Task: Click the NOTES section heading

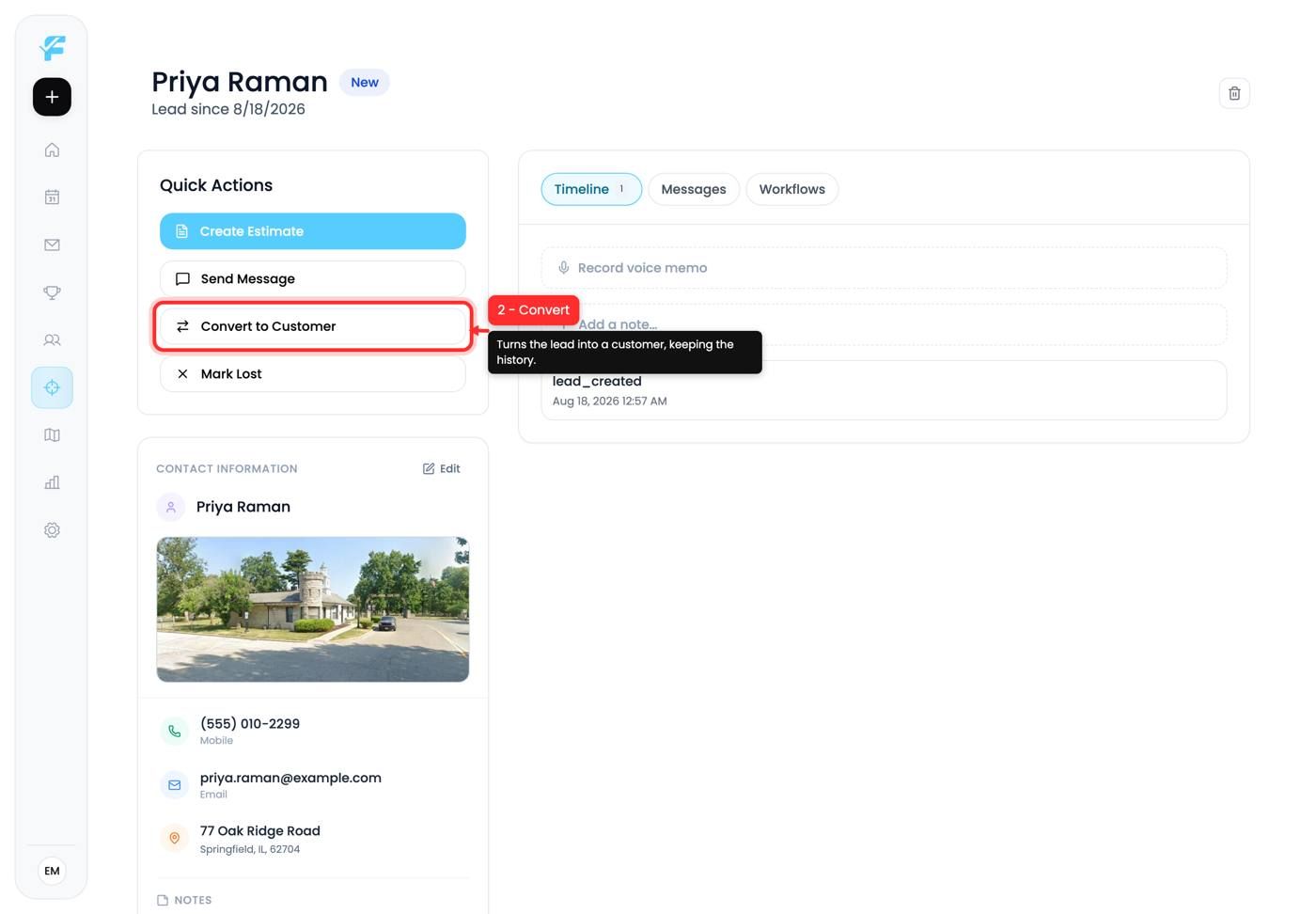Action: [194, 900]
